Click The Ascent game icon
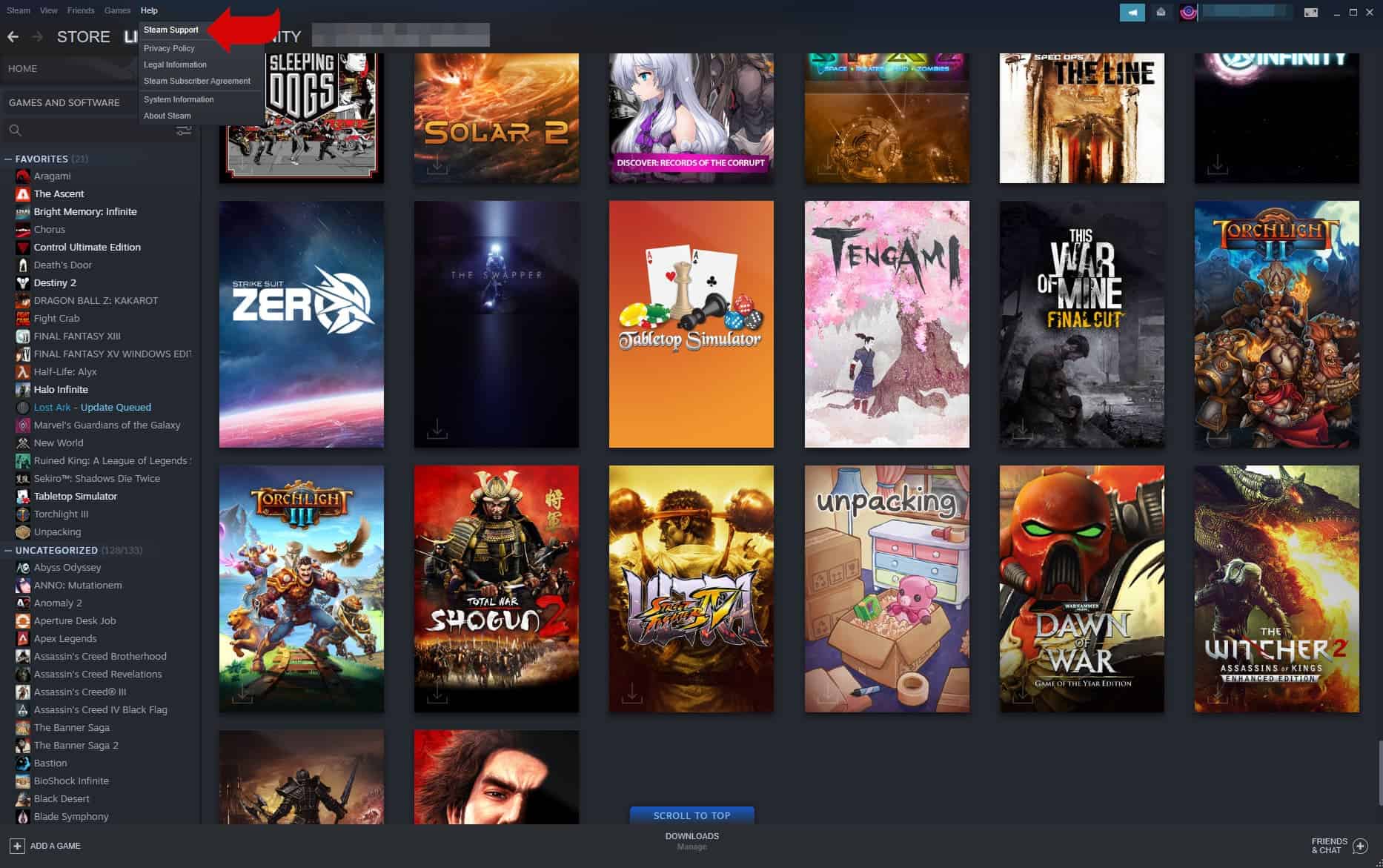Screen dimensions: 1383x868 pyautogui.click(x=23, y=193)
